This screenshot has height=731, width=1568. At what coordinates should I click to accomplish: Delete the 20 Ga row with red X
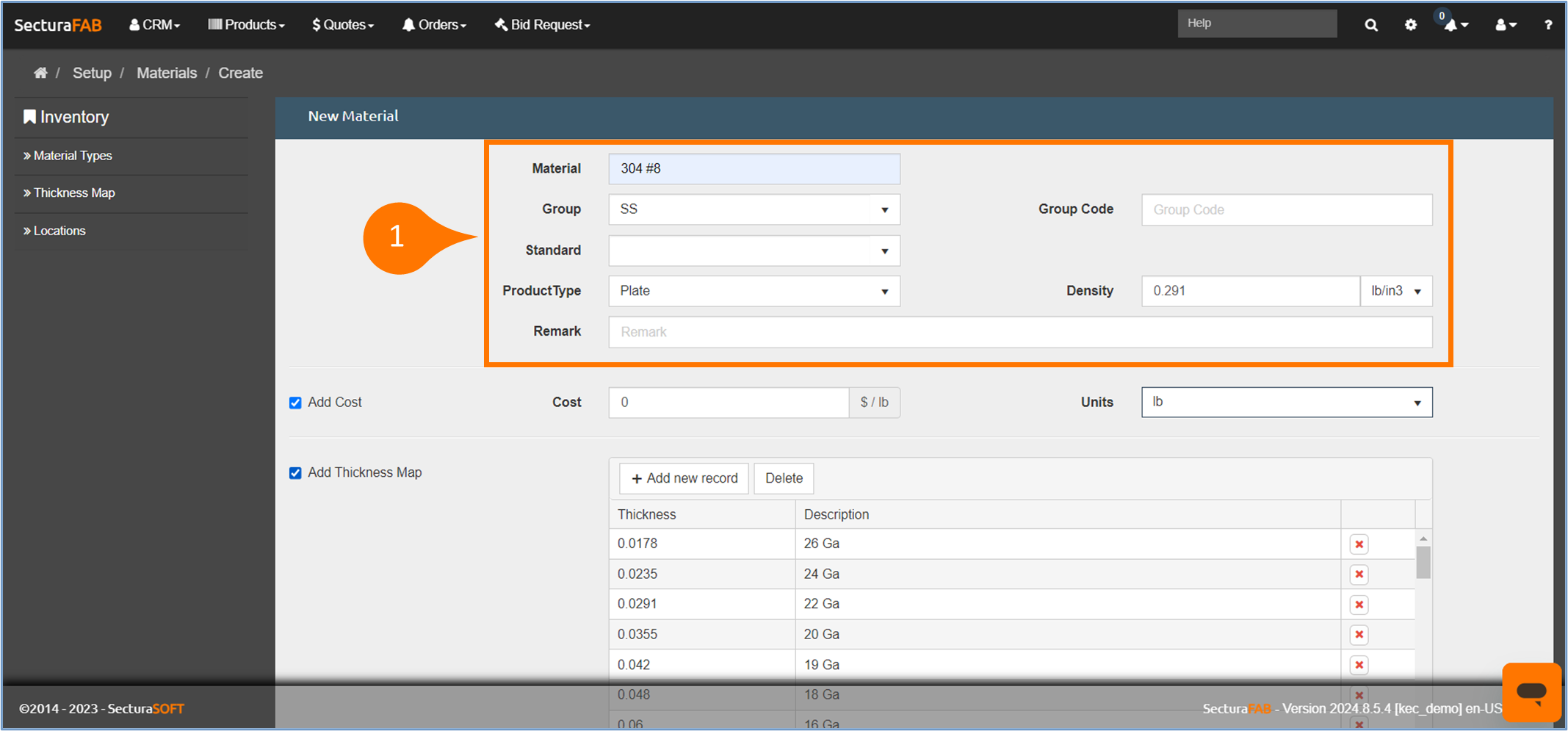[1359, 635]
